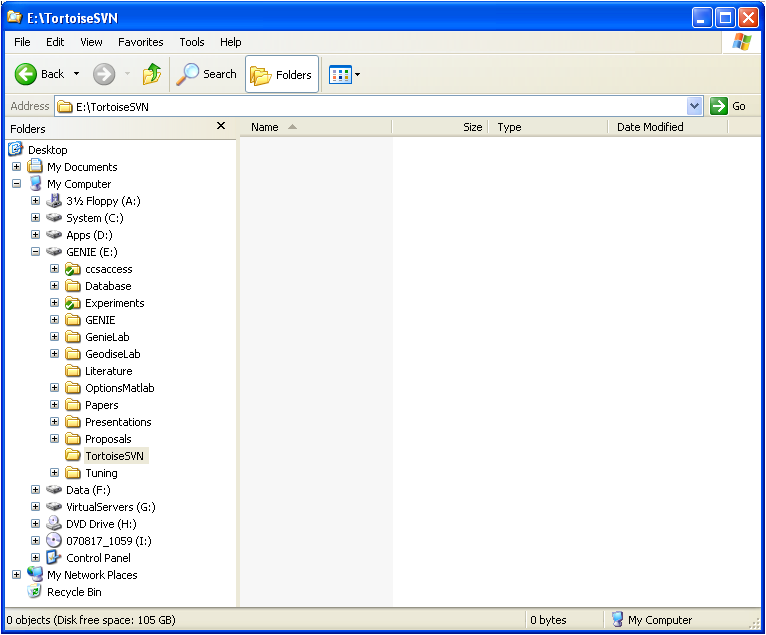
Task: Expand the System (C:) drive node
Action: (36, 218)
